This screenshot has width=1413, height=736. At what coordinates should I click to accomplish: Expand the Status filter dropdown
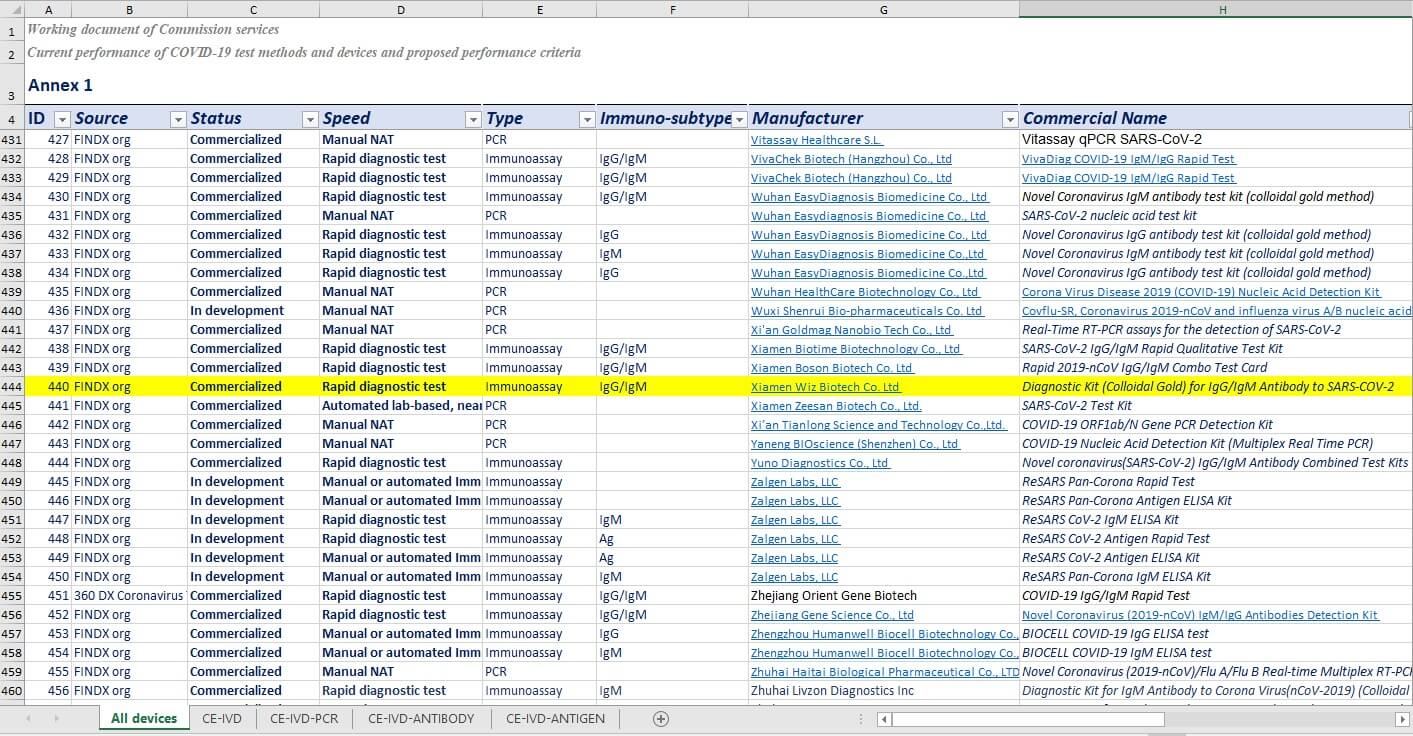tap(310, 119)
